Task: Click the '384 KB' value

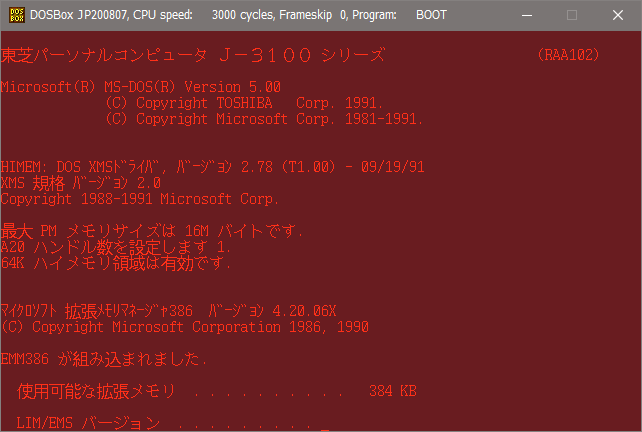Action: coord(393,391)
